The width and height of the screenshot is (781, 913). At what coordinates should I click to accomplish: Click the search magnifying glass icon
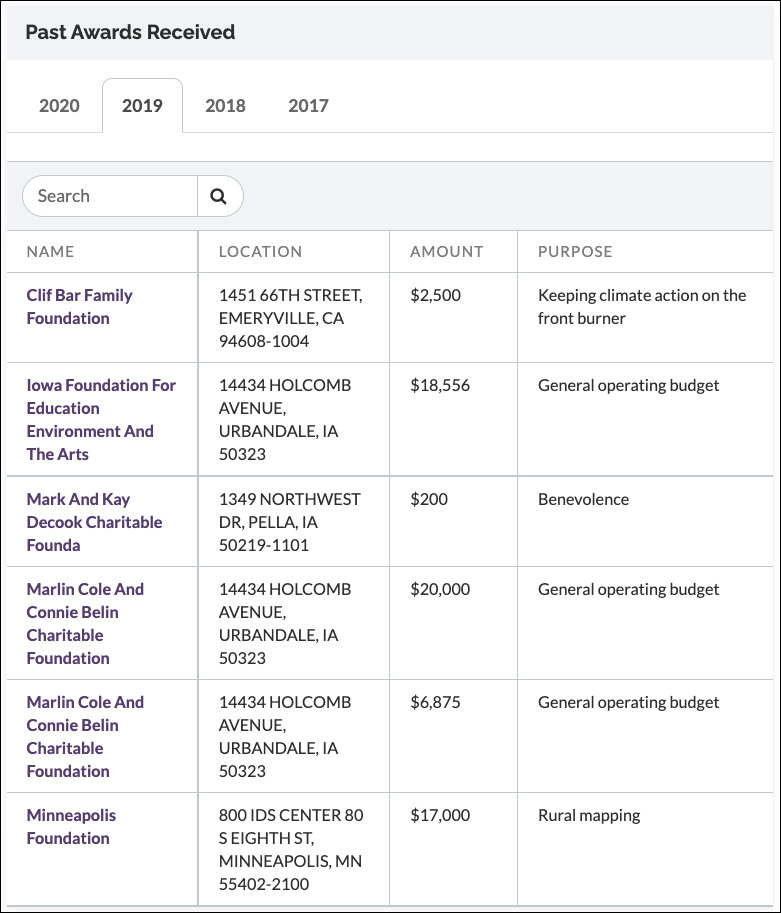[x=219, y=195]
